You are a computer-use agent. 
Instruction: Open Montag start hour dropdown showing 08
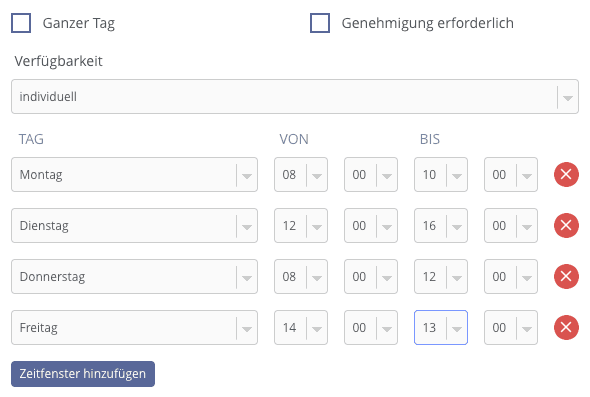pos(301,175)
